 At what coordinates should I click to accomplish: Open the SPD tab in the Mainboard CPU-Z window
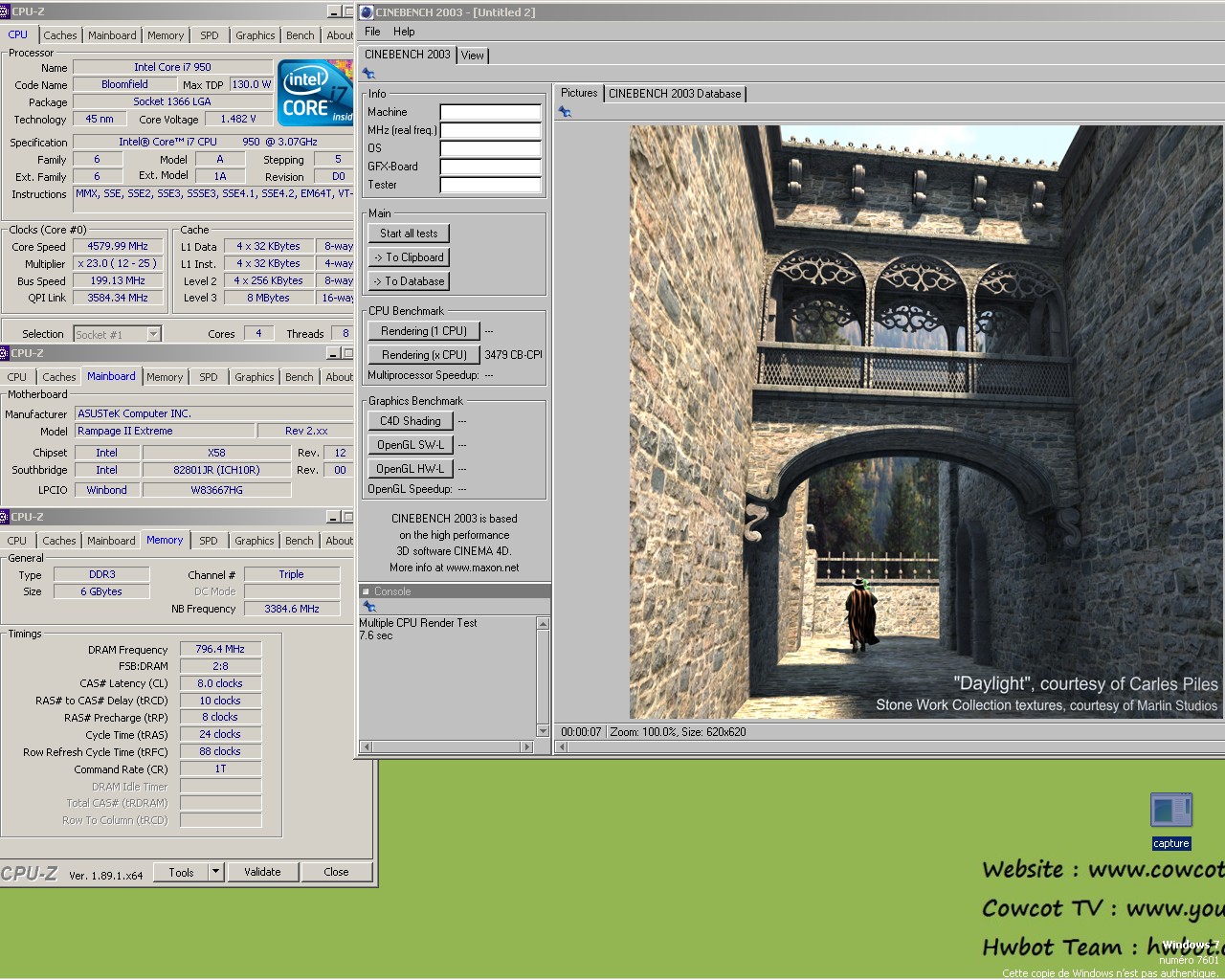pyautogui.click(x=209, y=377)
